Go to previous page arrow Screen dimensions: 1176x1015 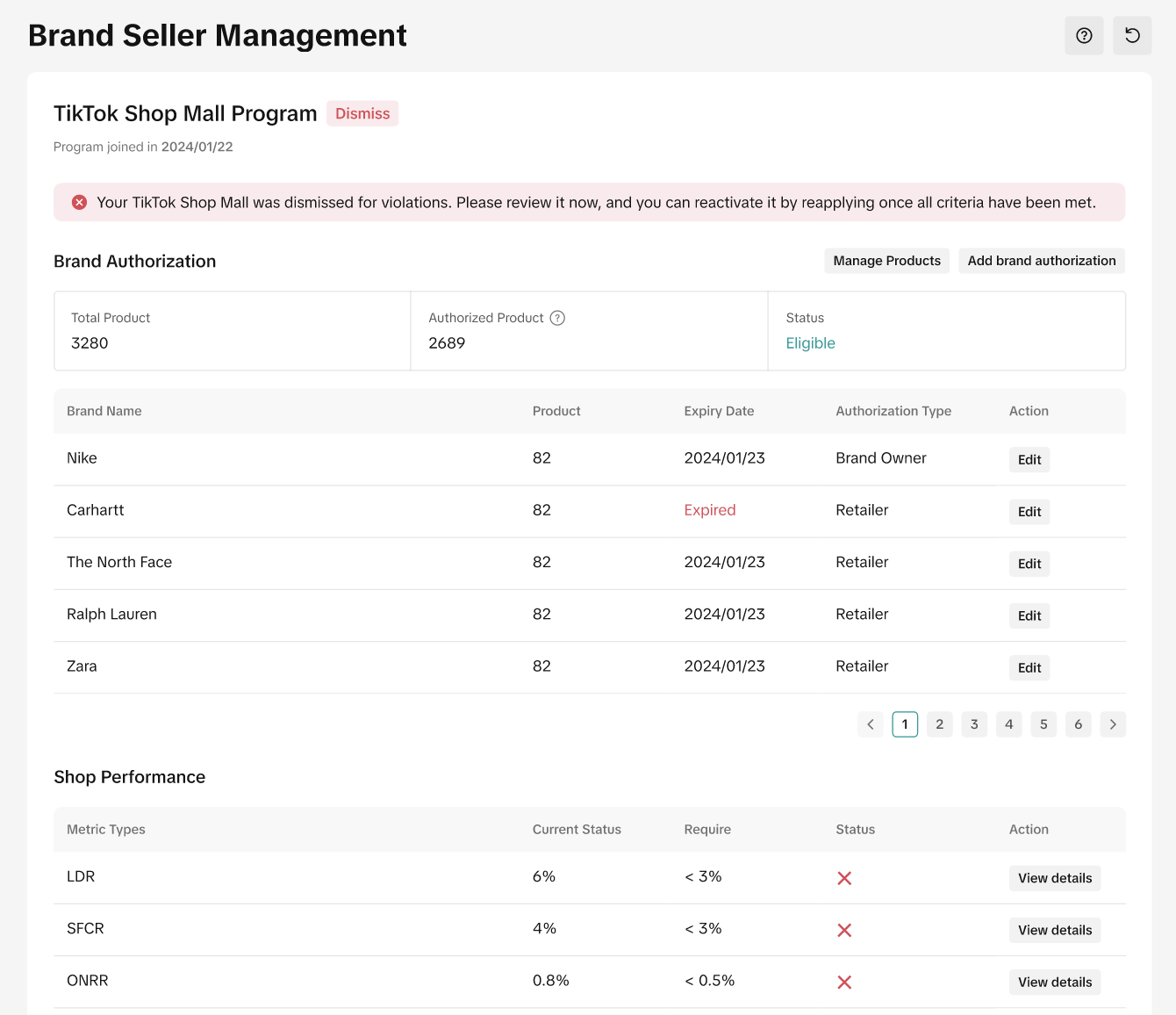(871, 724)
